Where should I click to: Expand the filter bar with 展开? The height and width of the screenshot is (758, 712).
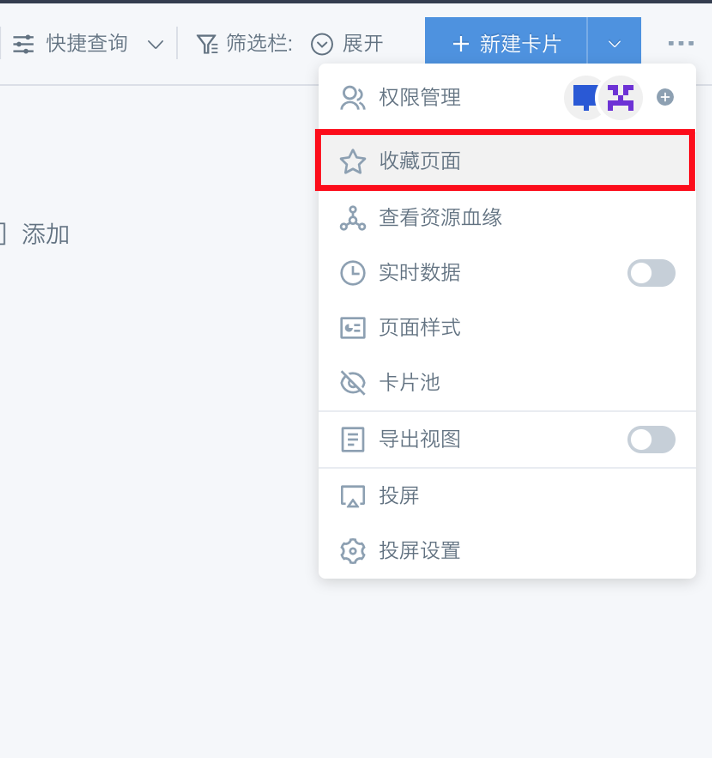(347, 44)
